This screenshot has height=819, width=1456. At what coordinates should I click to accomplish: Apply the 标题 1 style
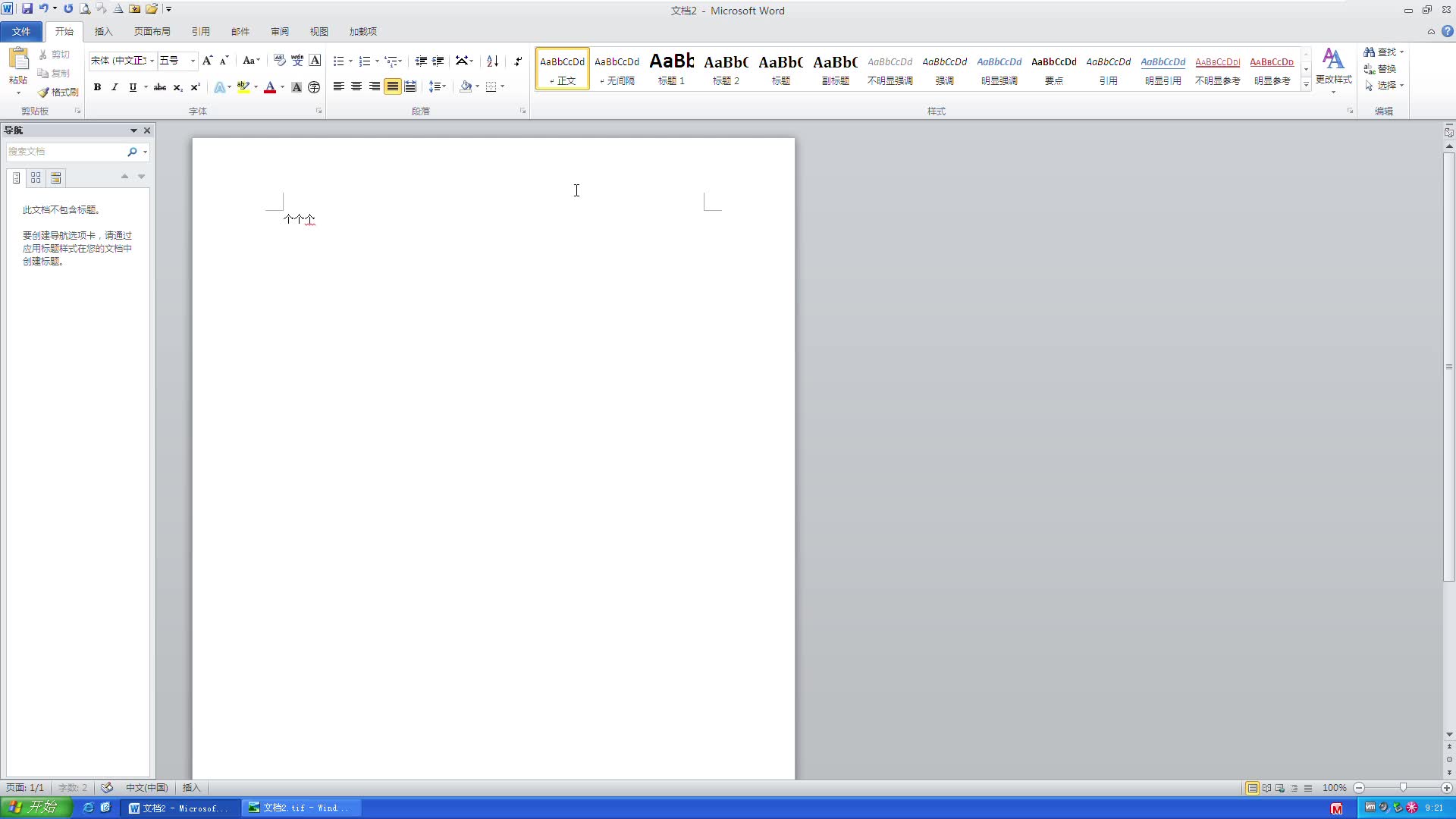(671, 68)
